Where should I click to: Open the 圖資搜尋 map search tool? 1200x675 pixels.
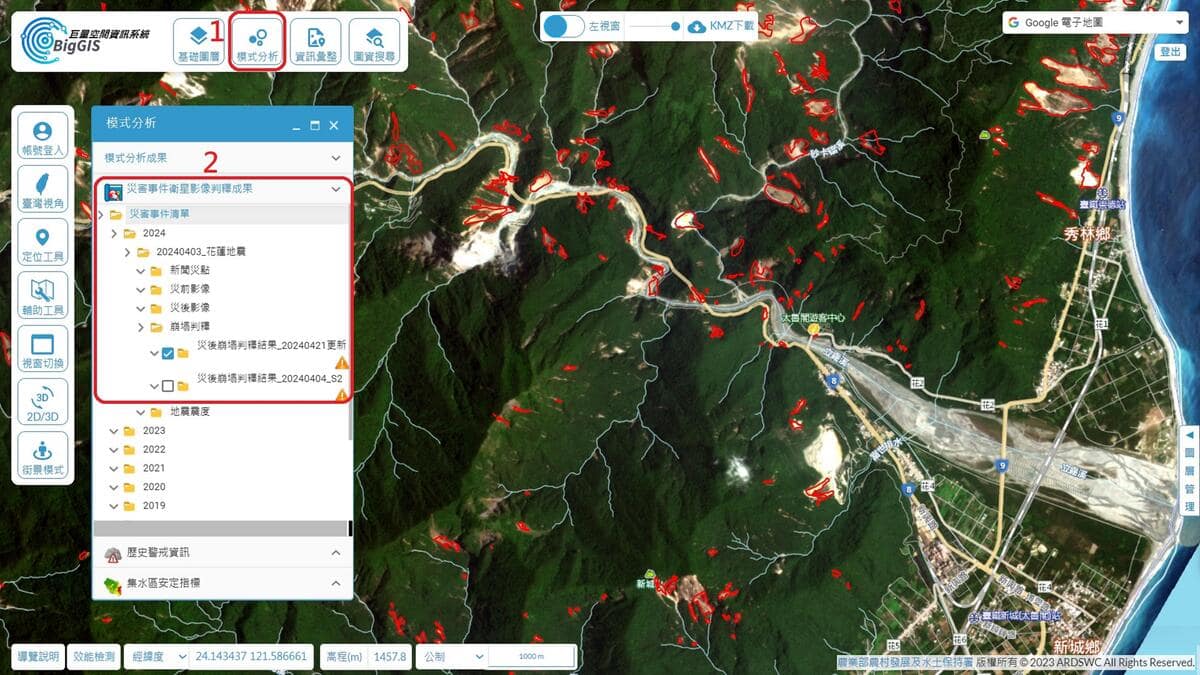click(x=375, y=43)
